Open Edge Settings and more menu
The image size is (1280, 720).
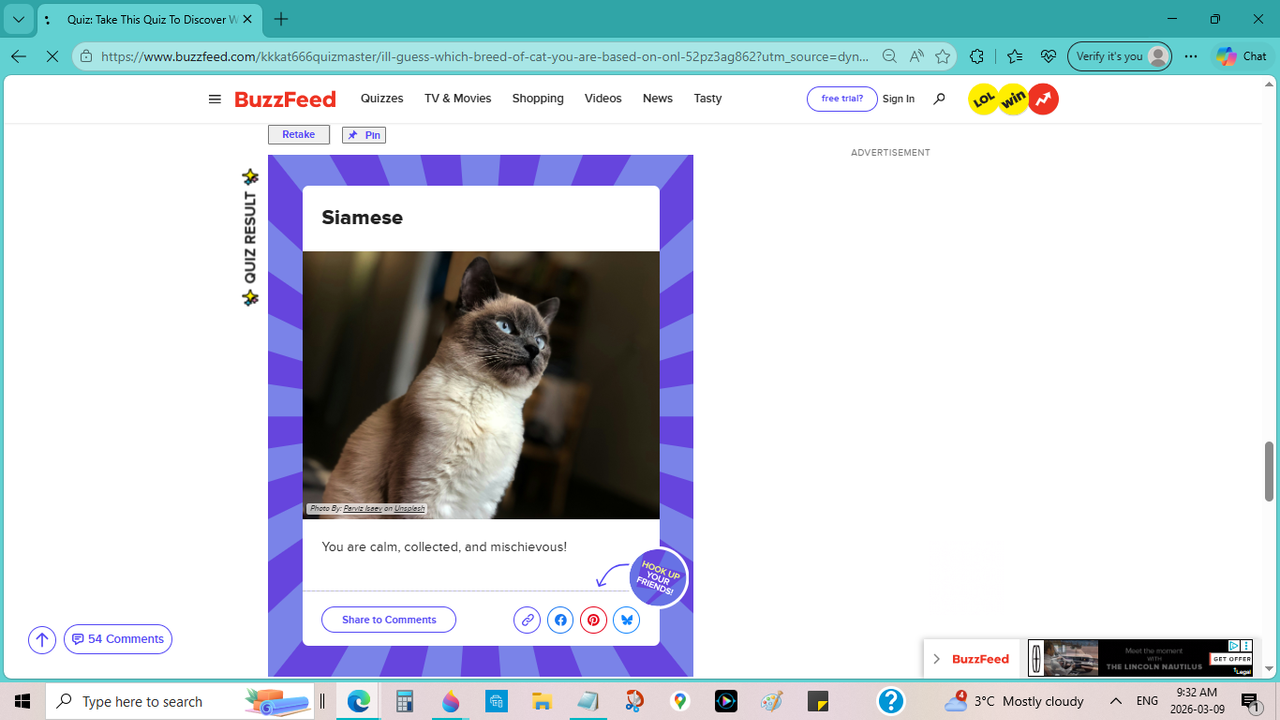1190,57
